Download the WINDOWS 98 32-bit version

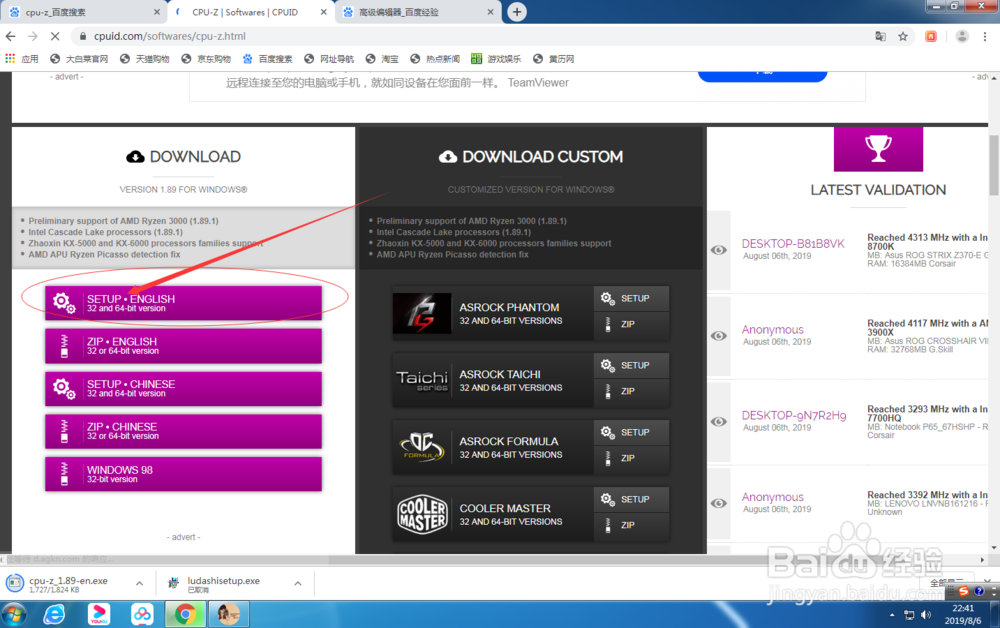183,474
